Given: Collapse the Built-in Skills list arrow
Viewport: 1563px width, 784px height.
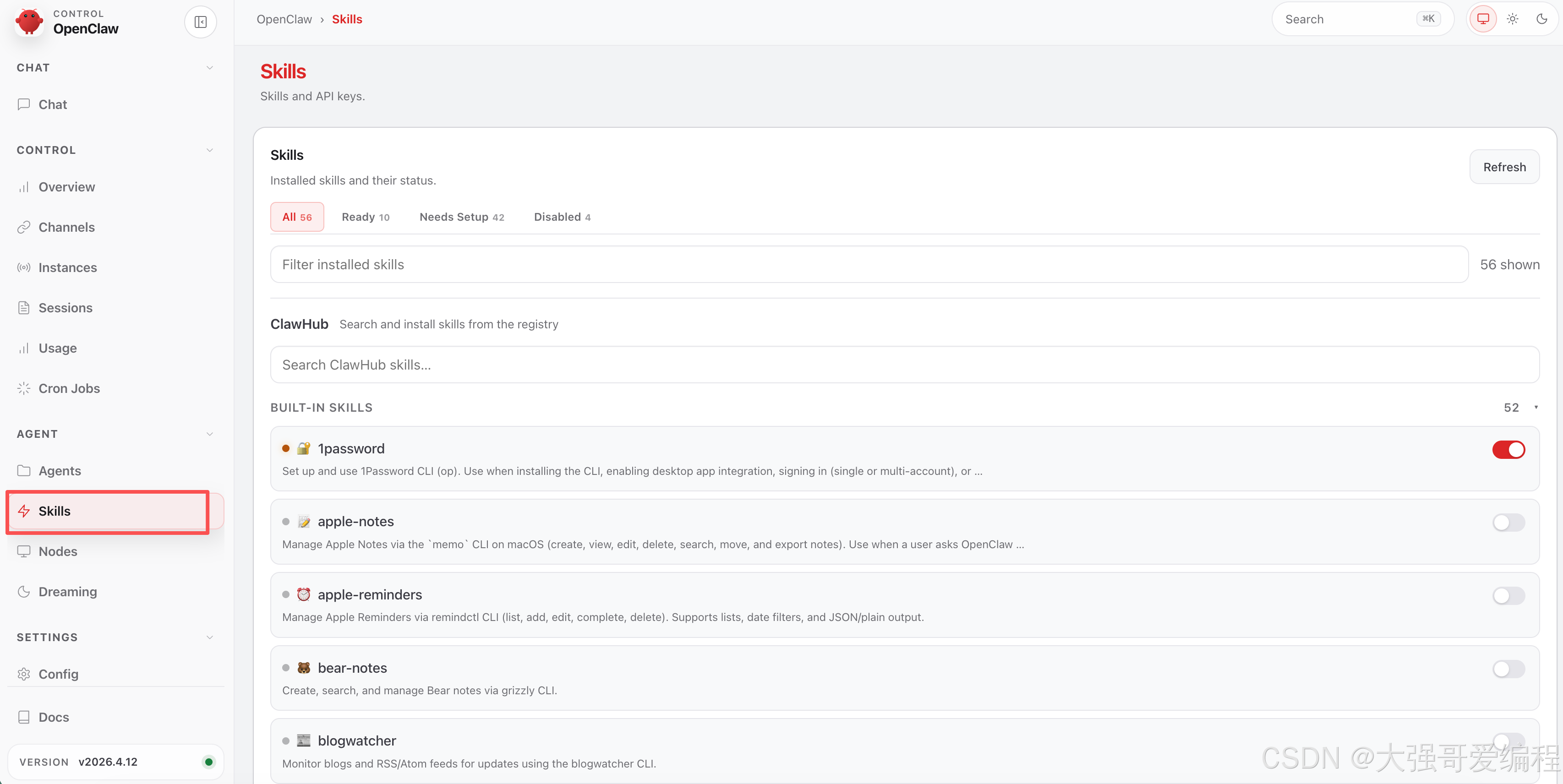Looking at the screenshot, I should click(1536, 408).
